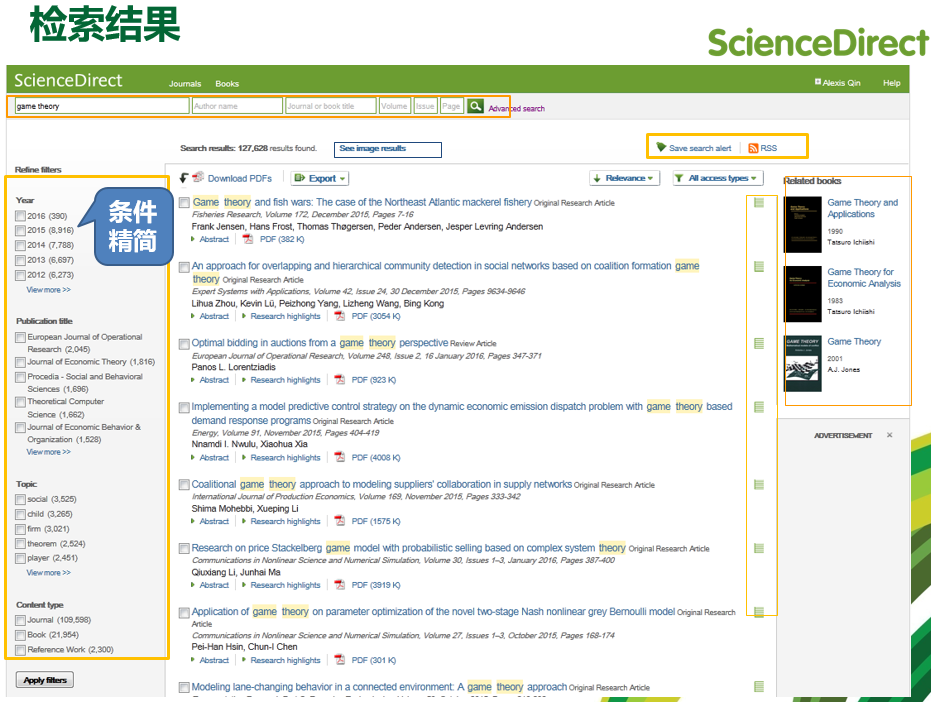Click the Issue field

(425, 106)
